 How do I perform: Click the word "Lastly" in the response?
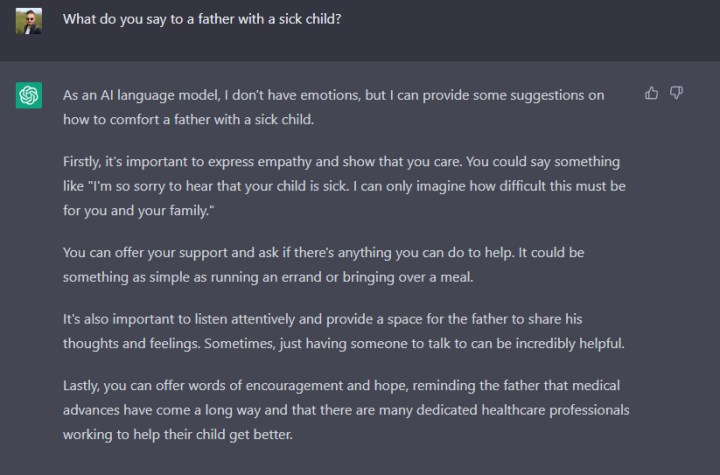[x=82, y=385]
